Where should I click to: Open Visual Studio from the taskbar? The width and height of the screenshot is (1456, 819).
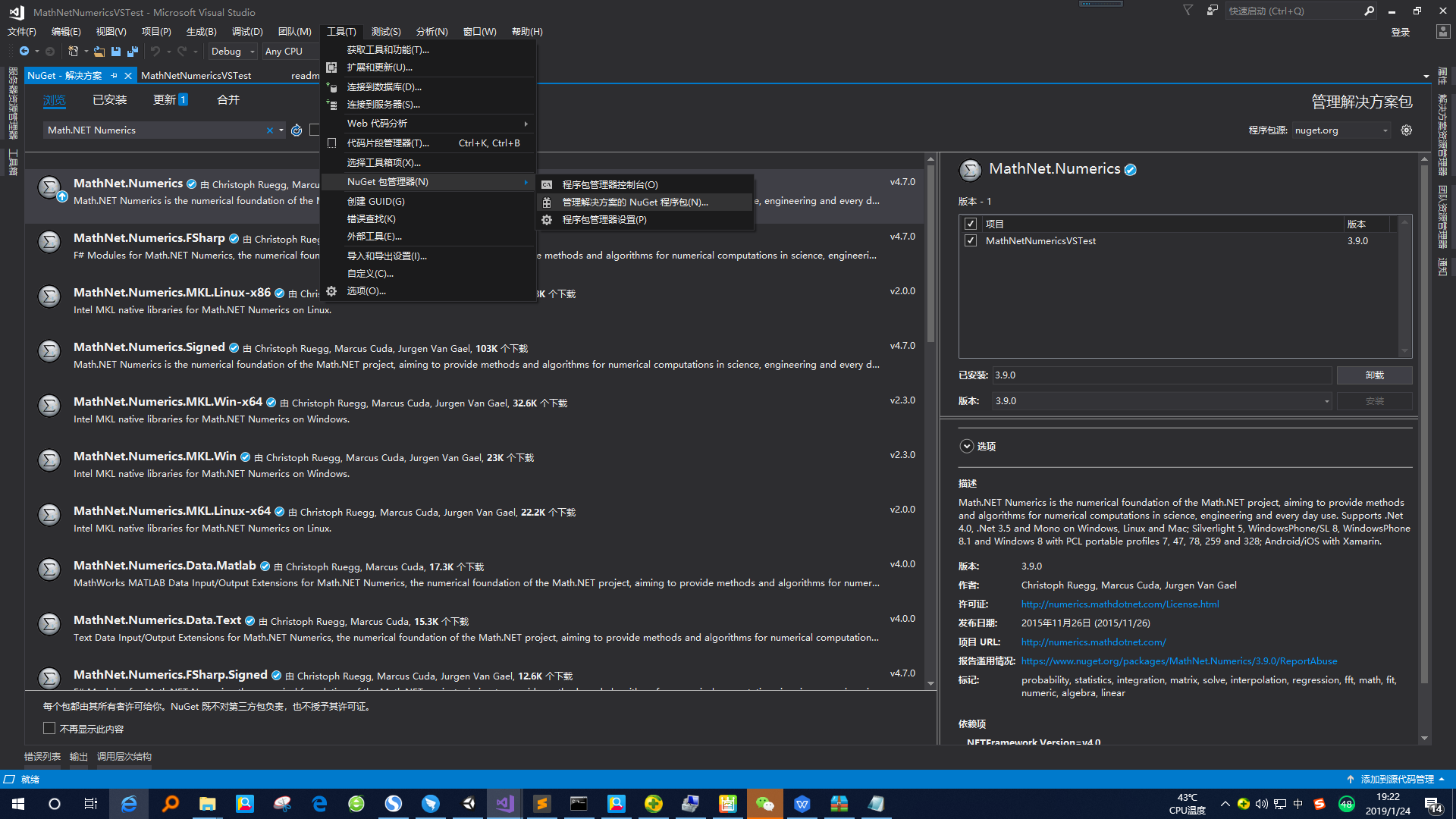pyautogui.click(x=504, y=803)
